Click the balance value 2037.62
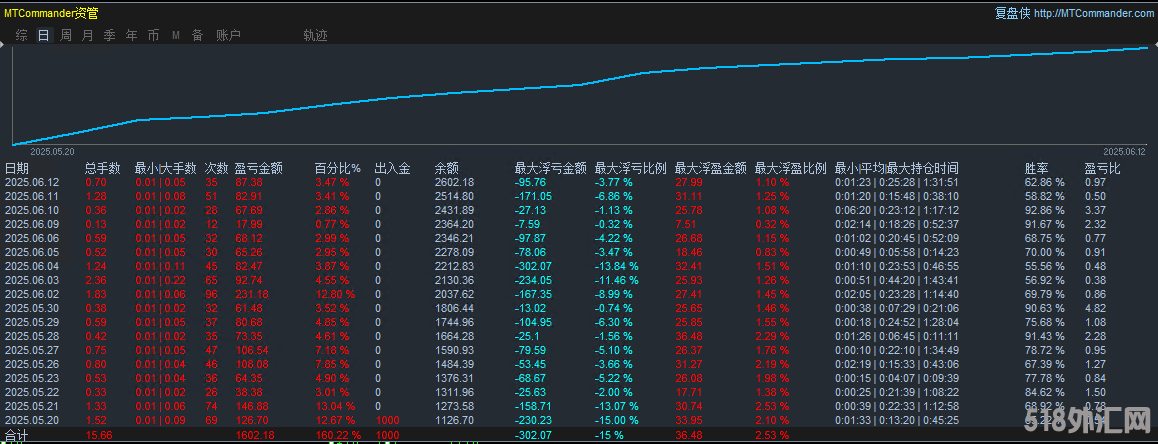Screen dimensions: 1158x444 [x=454, y=293]
